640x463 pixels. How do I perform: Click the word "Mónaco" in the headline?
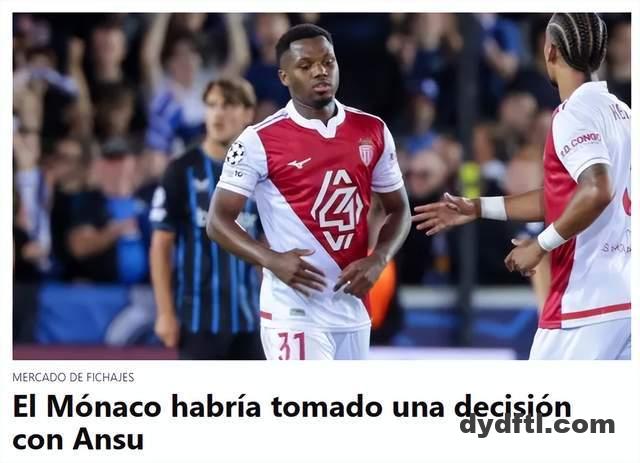tap(104, 407)
